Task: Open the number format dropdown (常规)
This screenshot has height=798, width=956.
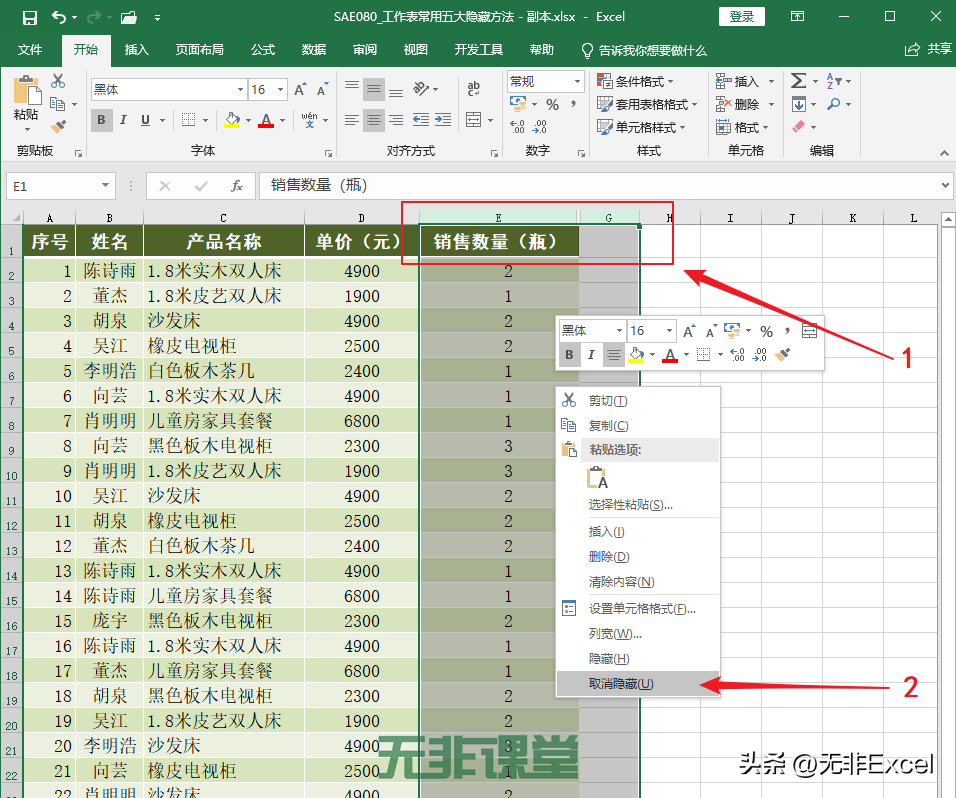Action: [x=577, y=81]
